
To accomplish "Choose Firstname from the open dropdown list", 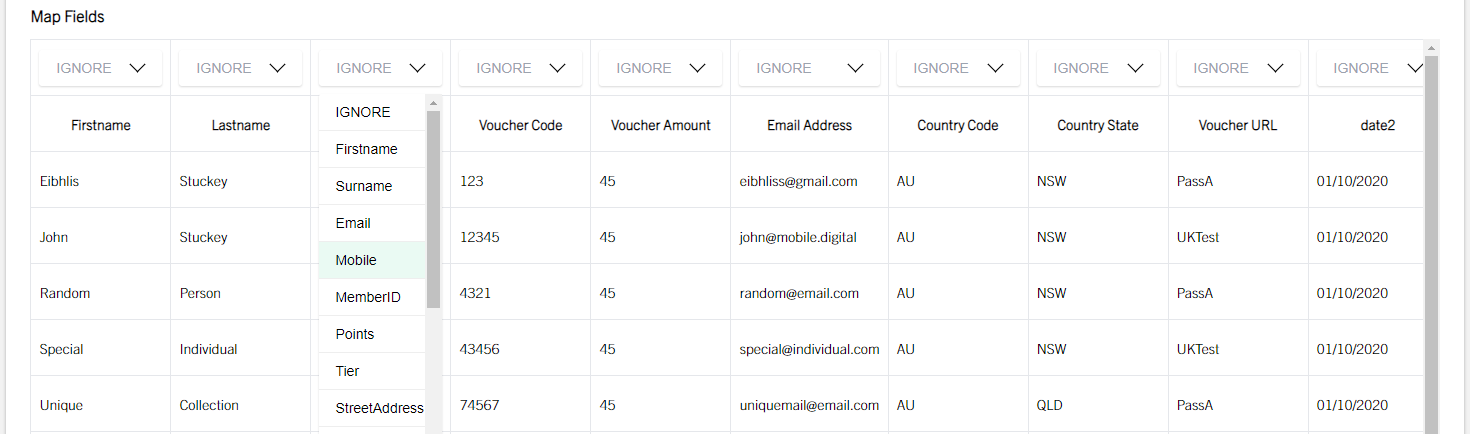I will (372, 149).
